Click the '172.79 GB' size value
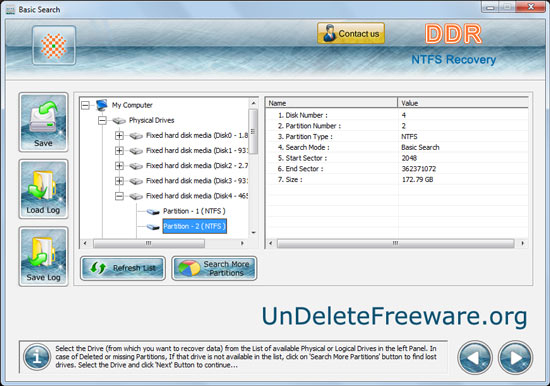This screenshot has width=550, height=386. pos(417,180)
